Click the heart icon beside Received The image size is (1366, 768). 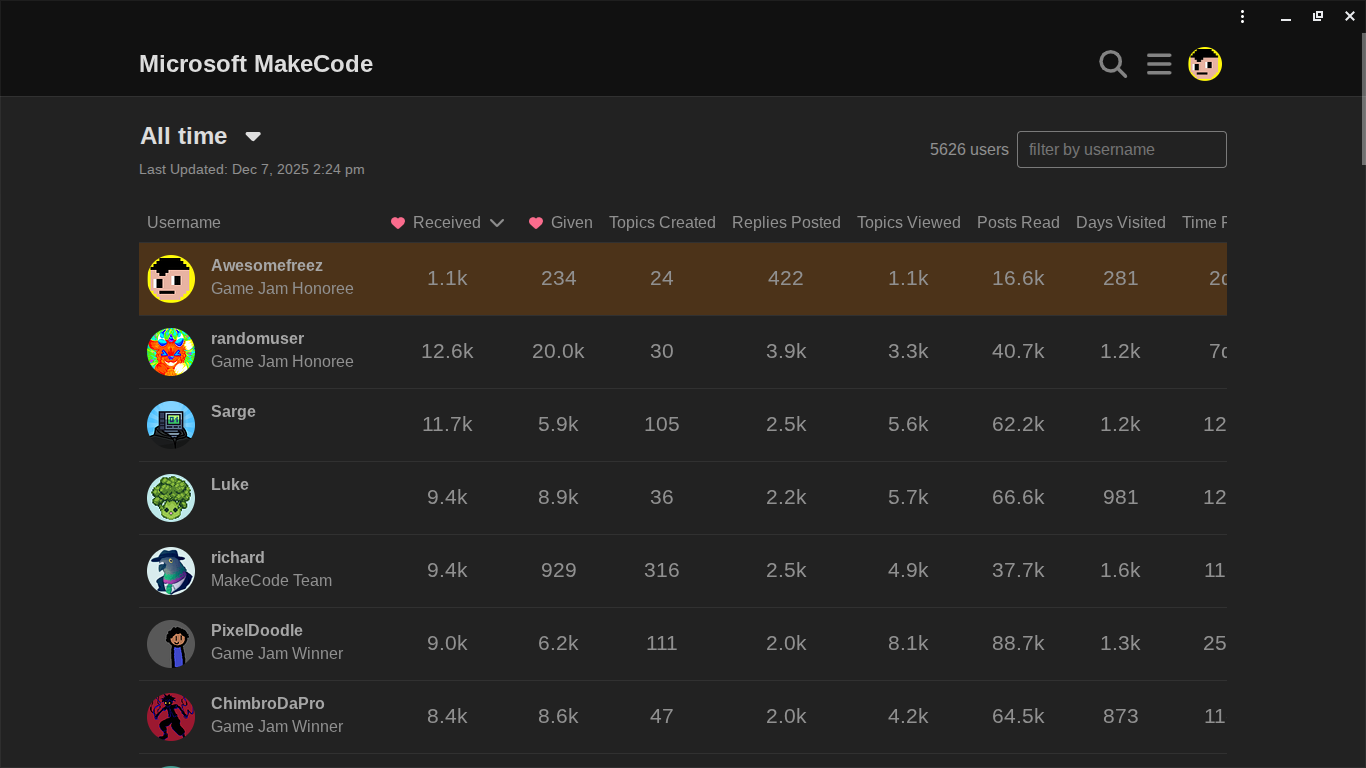398,223
